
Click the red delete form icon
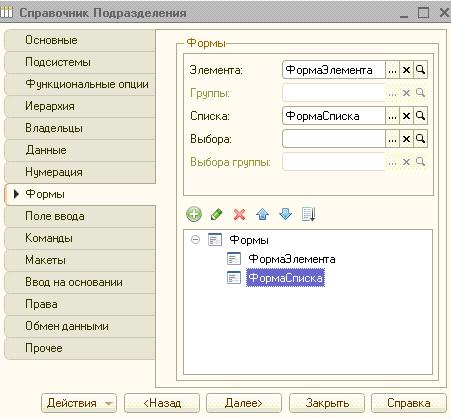pyautogui.click(x=239, y=214)
